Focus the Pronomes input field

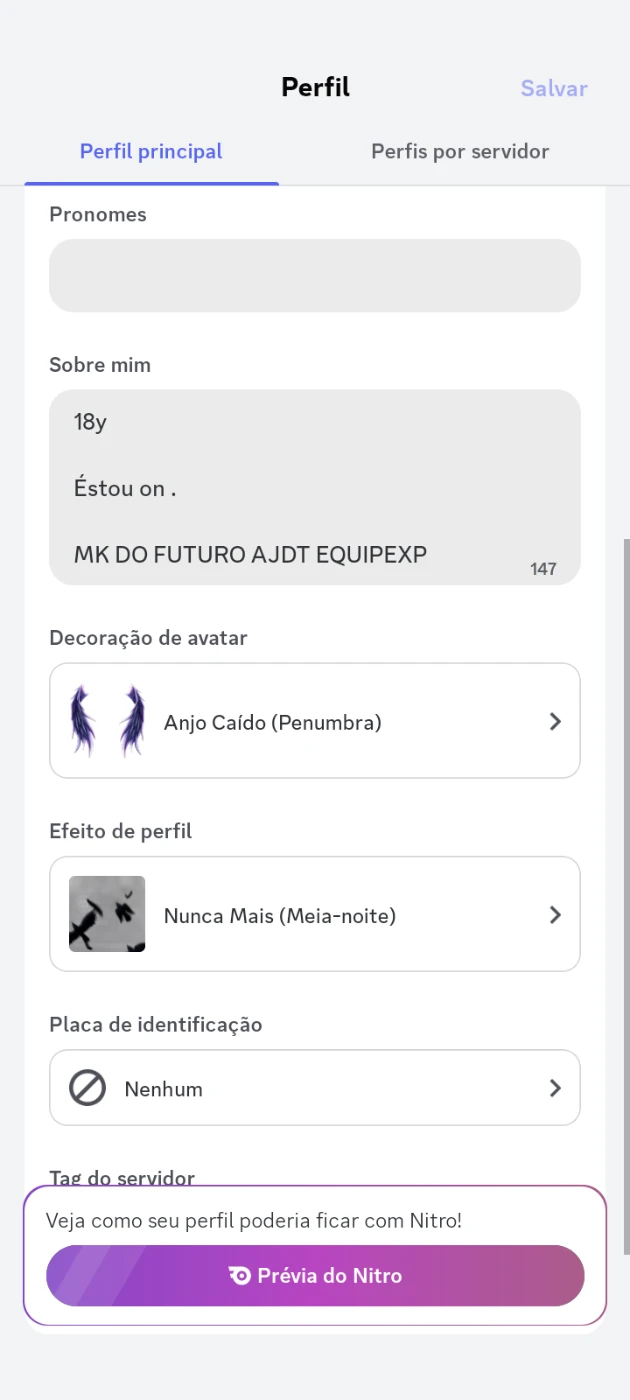(x=315, y=275)
